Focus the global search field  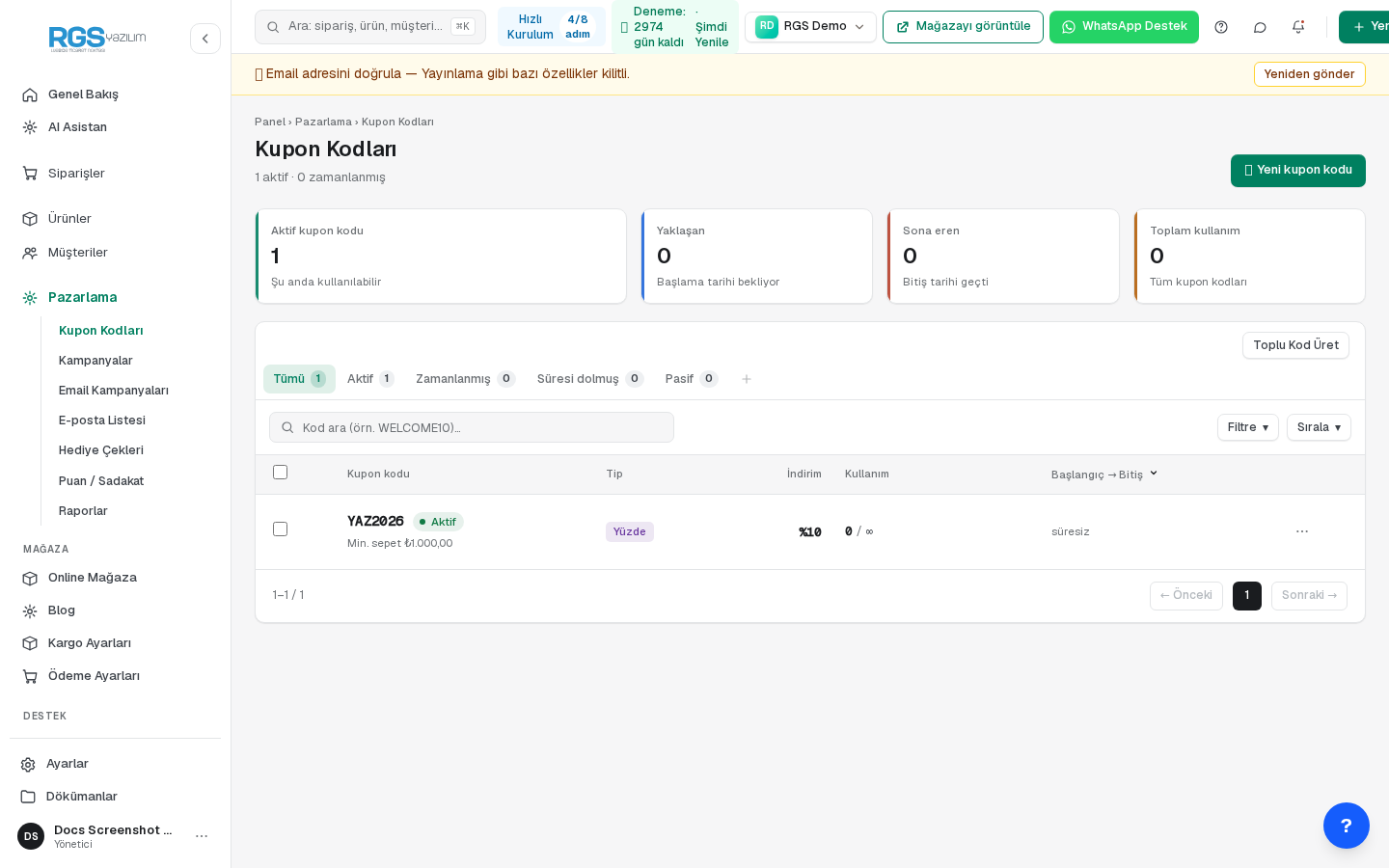[370, 27]
